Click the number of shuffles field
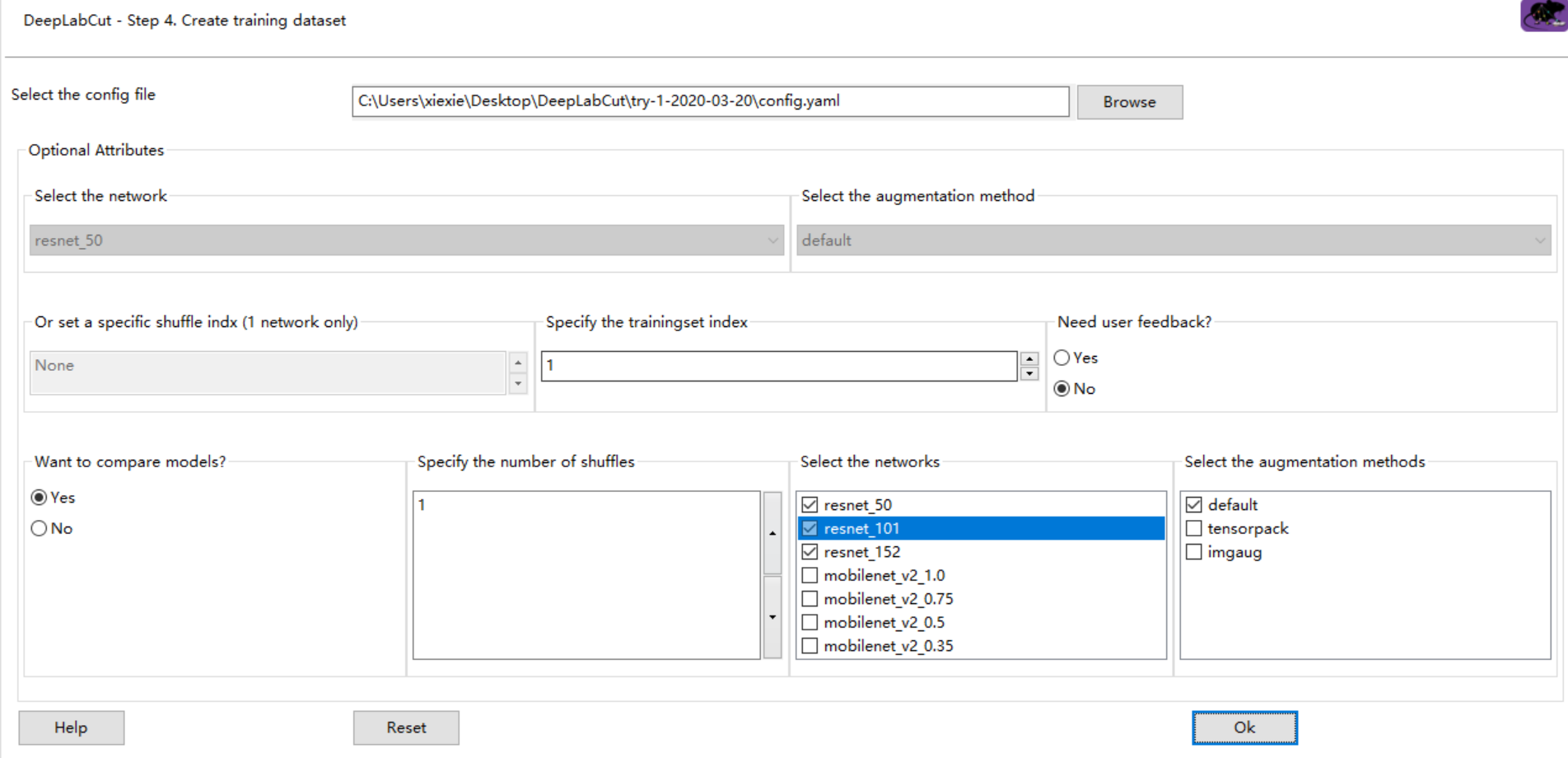This screenshot has width=1568, height=758. (586, 575)
